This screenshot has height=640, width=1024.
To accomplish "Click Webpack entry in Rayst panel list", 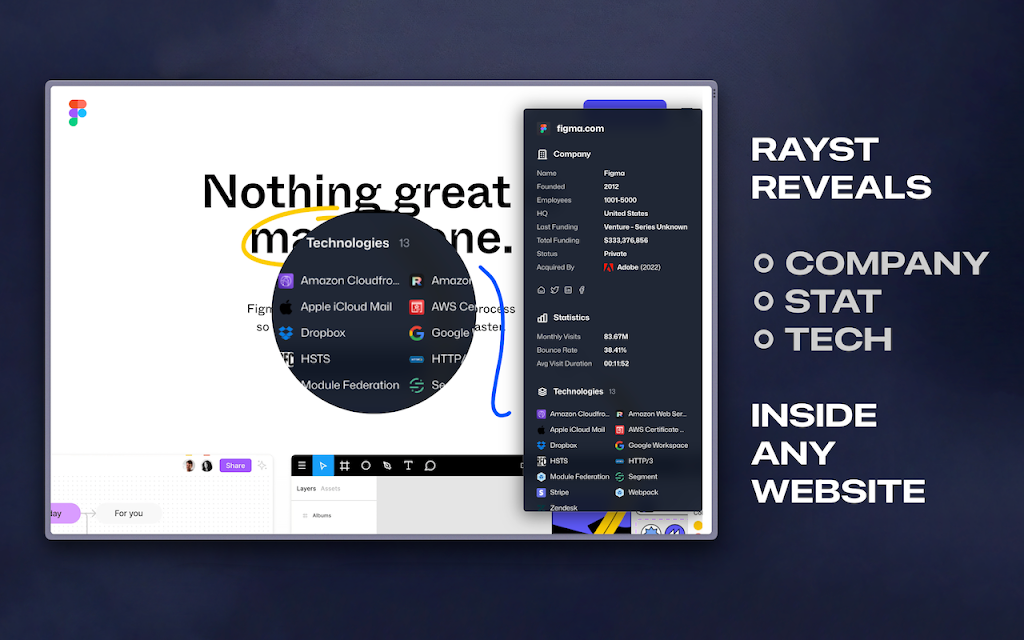I will coord(637,492).
